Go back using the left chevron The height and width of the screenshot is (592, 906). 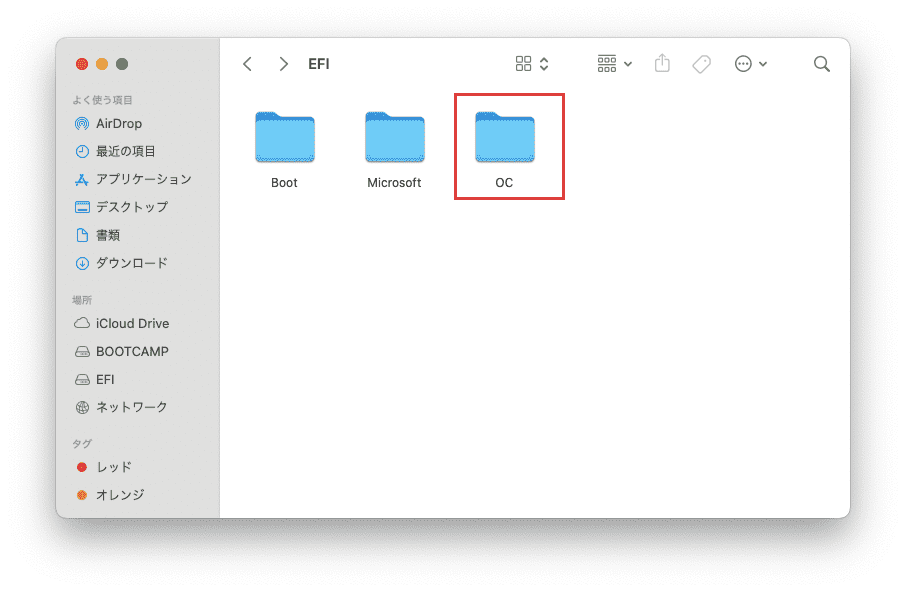(x=247, y=64)
